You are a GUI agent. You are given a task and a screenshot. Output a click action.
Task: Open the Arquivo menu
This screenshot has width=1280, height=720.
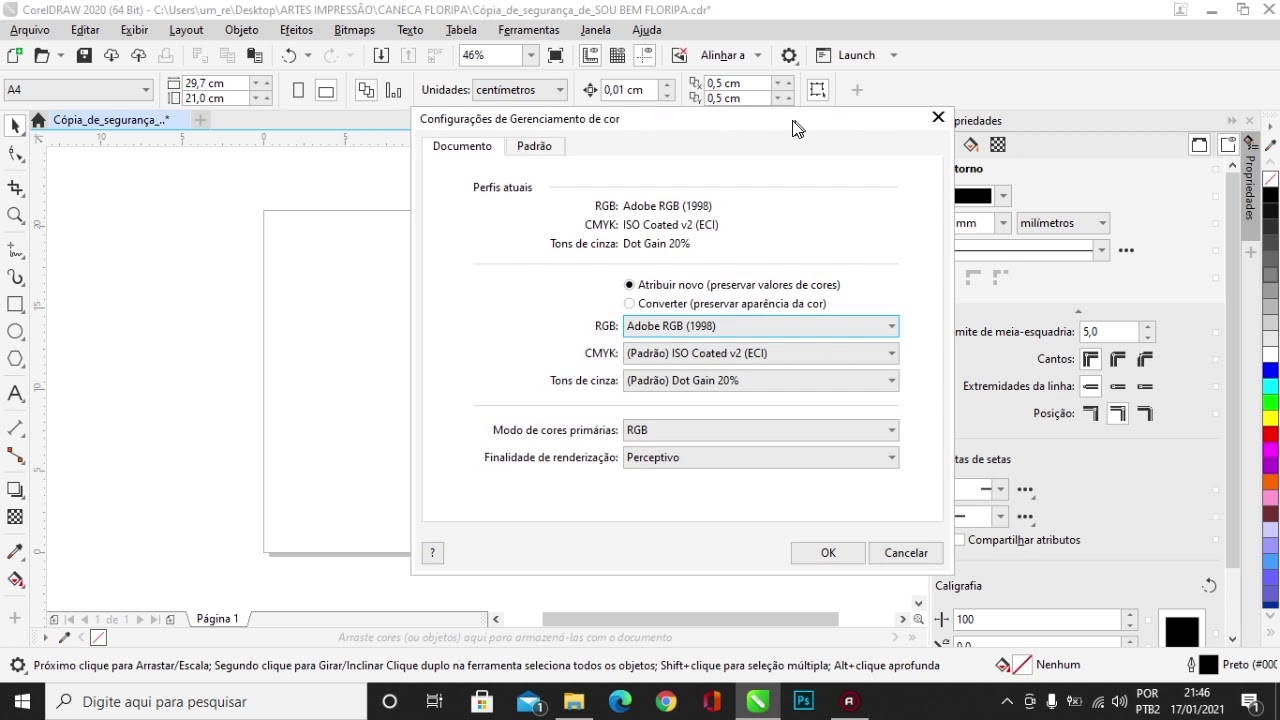[x=30, y=30]
